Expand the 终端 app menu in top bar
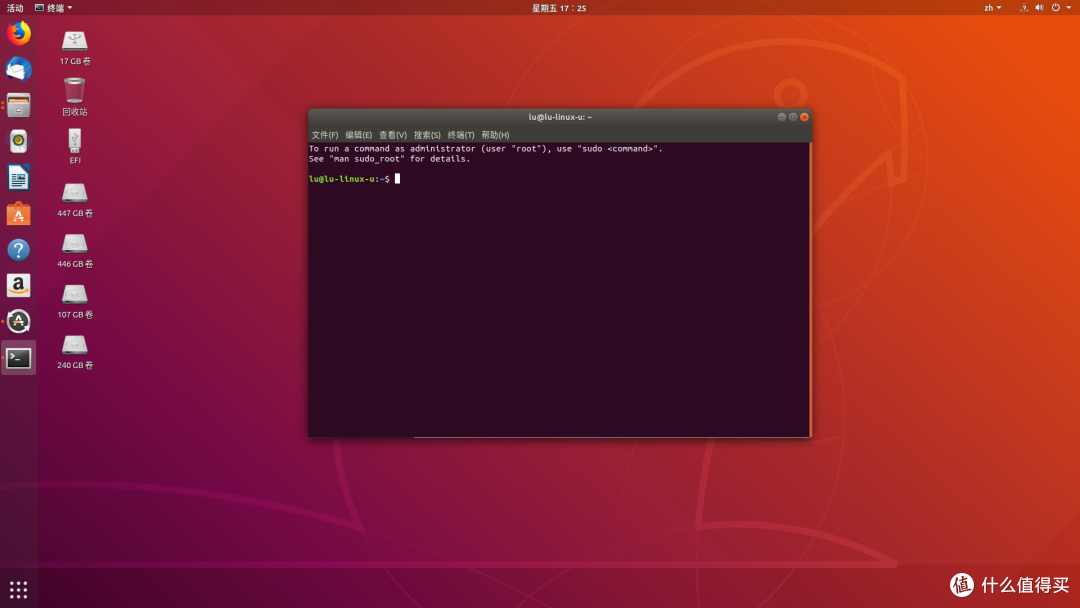Screen dimensions: 1080x608 point(54,8)
